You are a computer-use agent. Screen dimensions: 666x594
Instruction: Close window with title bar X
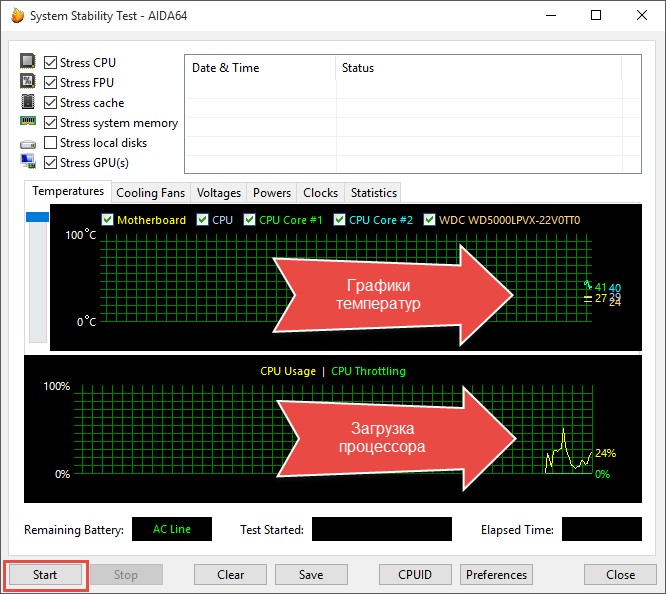tap(642, 16)
